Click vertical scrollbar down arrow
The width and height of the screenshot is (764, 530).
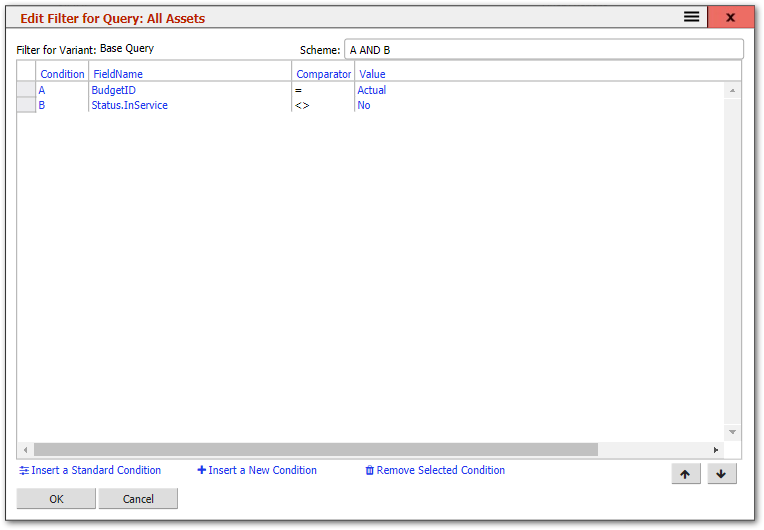(x=732, y=432)
